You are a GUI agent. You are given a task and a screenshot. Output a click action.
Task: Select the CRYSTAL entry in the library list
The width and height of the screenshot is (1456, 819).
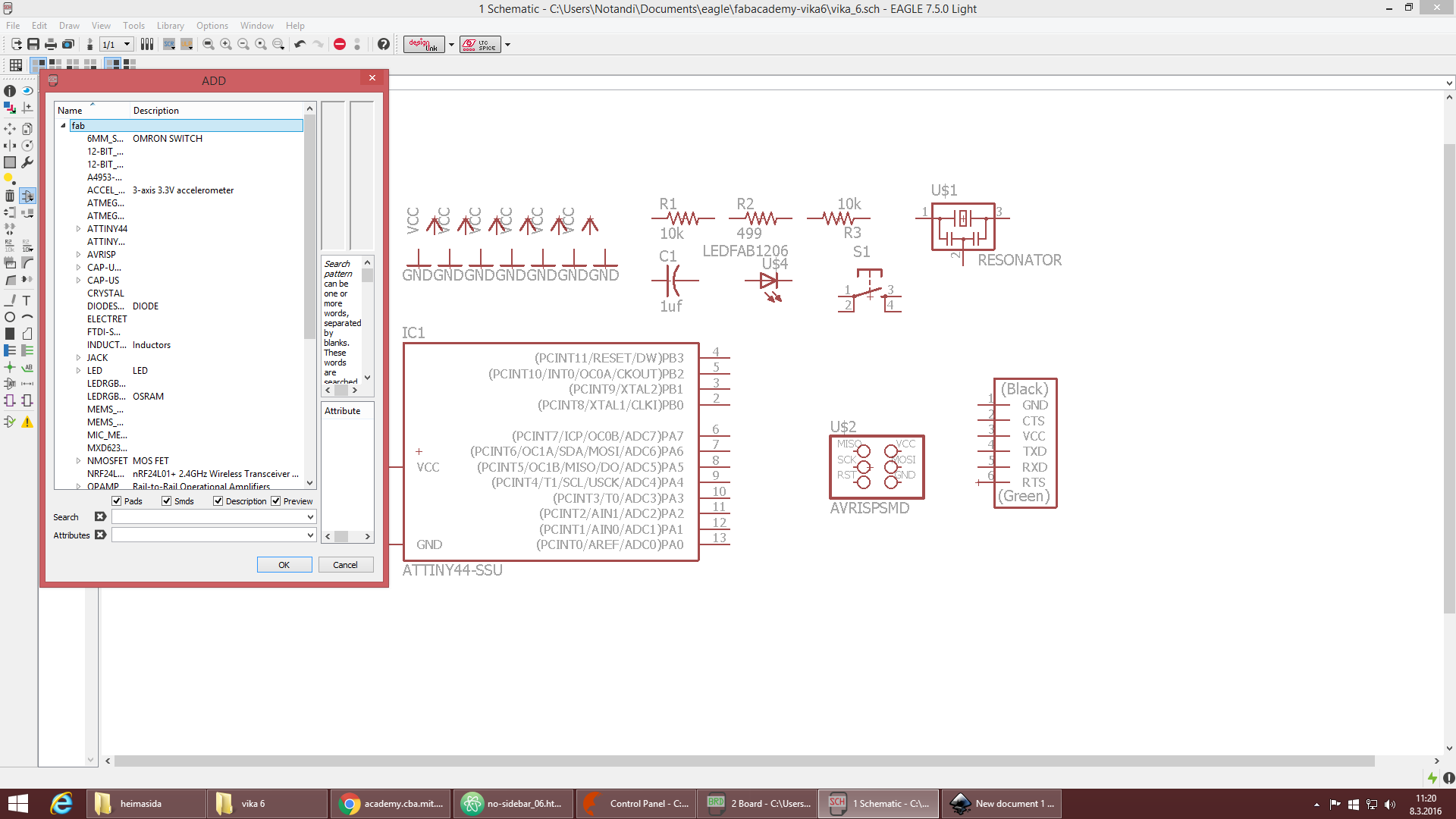[x=105, y=293]
